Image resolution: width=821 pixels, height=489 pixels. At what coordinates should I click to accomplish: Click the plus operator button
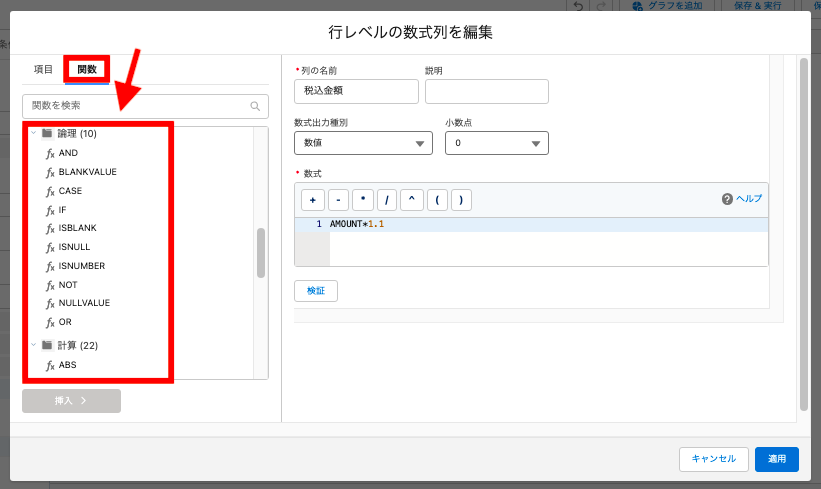[312, 199]
